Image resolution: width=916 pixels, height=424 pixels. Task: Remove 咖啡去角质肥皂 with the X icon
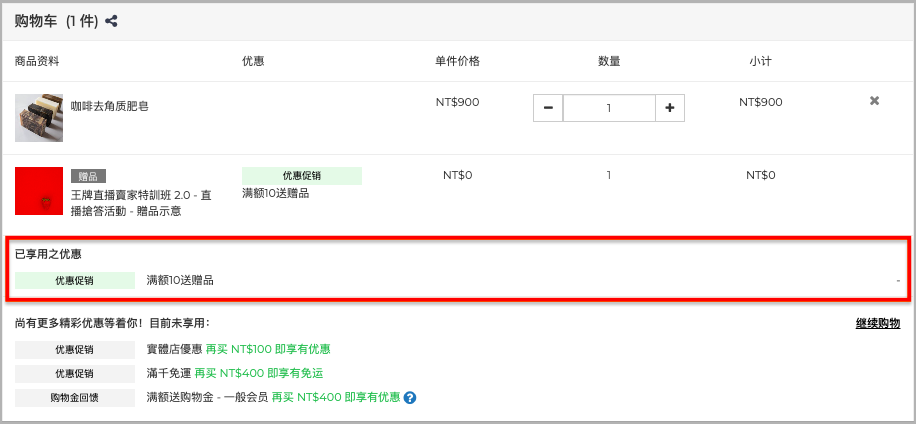874,100
